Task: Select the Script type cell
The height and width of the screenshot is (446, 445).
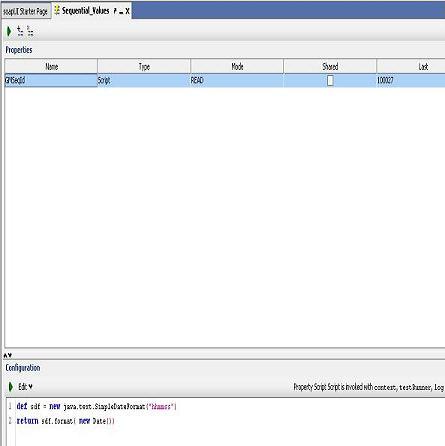Action: coord(144,80)
